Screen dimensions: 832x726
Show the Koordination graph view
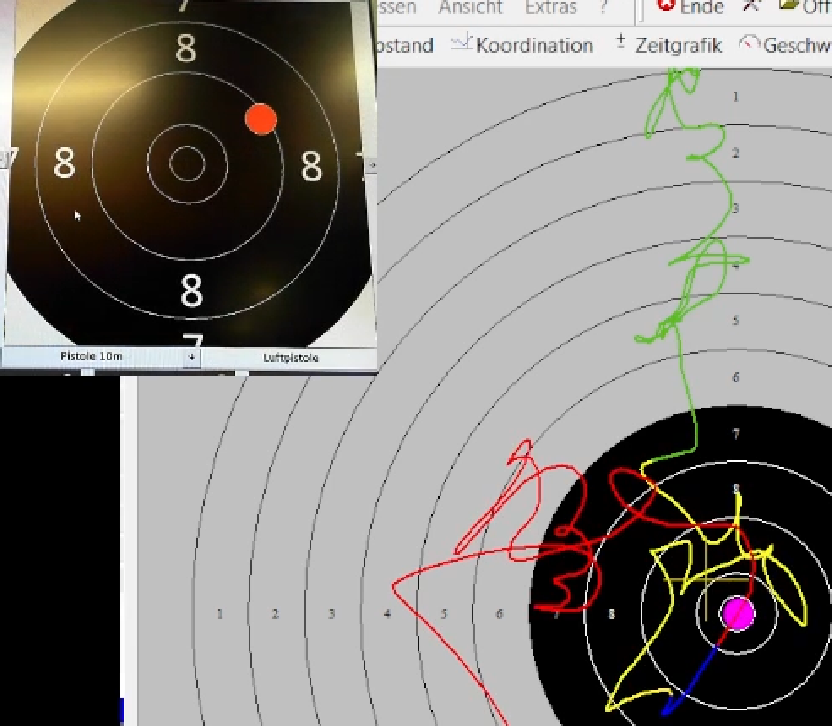521,45
